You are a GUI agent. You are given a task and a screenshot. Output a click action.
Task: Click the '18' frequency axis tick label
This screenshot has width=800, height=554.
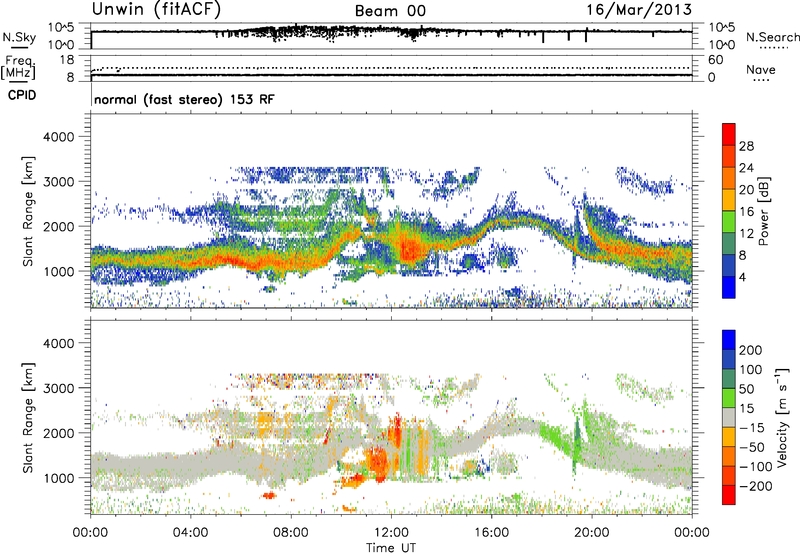coord(67,60)
